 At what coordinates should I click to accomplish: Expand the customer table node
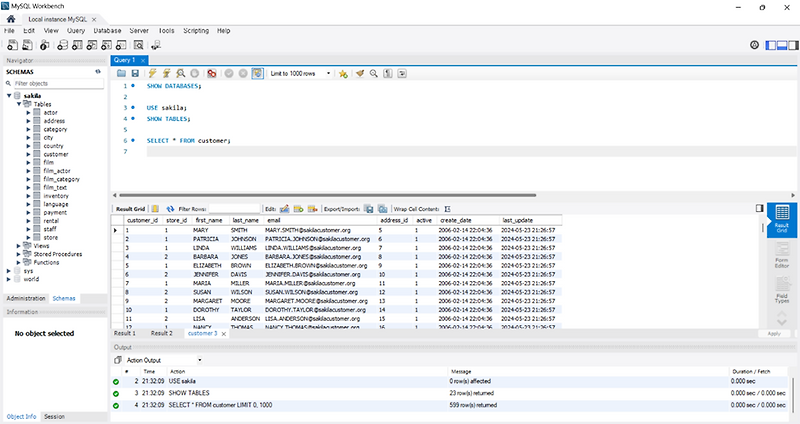(x=29, y=154)
